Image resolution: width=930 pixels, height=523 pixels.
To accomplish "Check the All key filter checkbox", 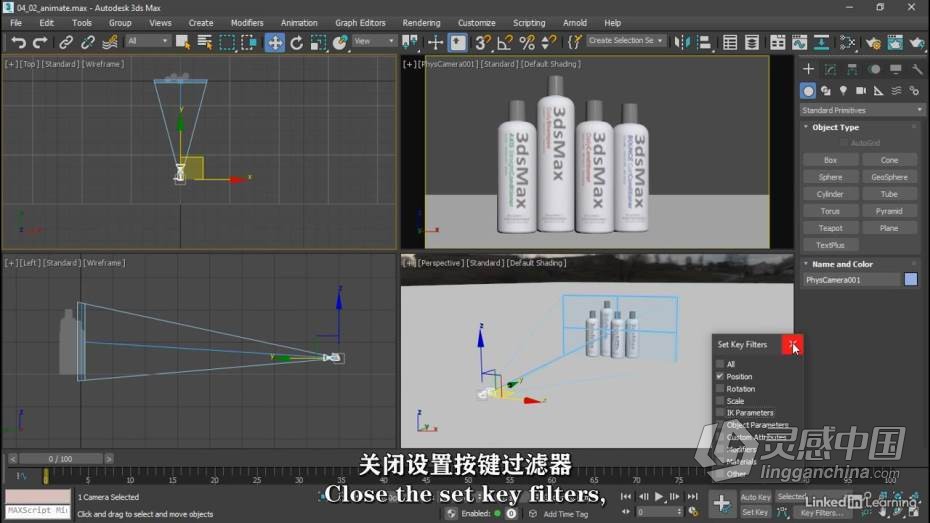I will [x=720, y=364].
